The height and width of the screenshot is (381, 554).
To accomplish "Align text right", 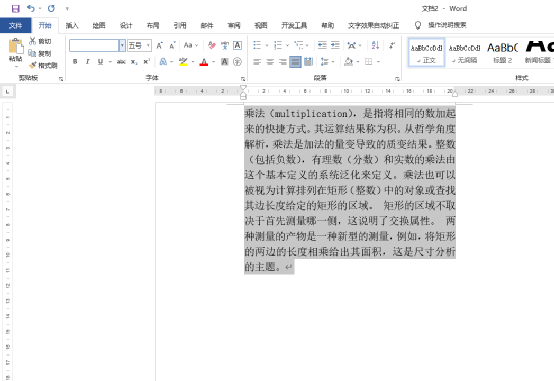I will 283,62.
